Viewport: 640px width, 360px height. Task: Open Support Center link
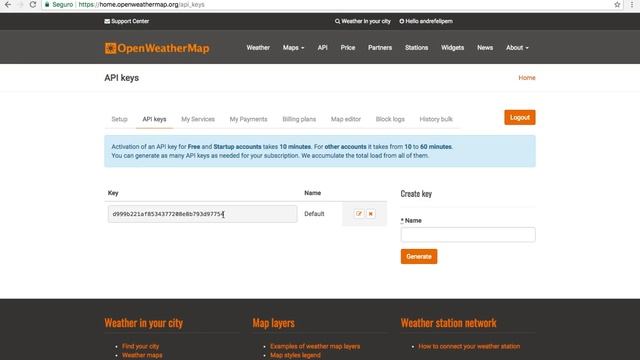point(127,21)
